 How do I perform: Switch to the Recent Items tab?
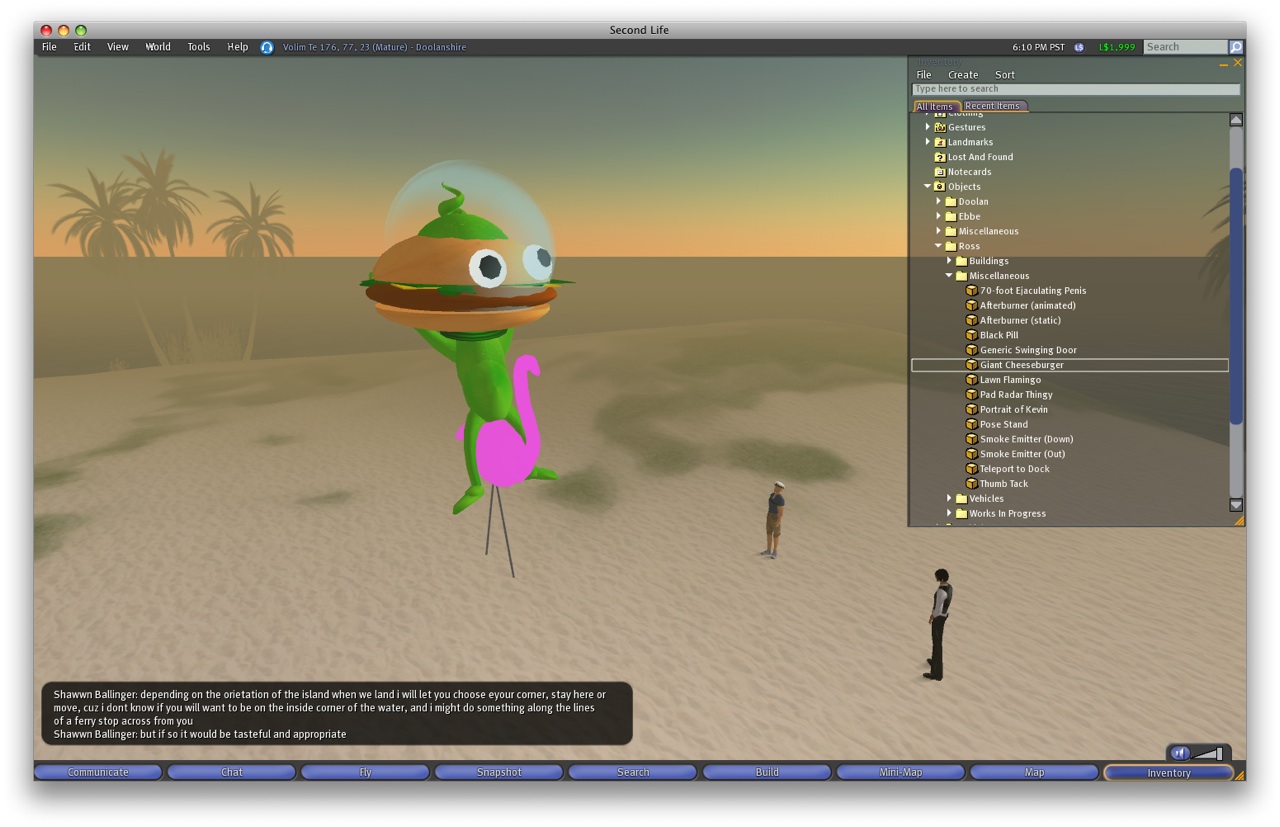[993, 106]
